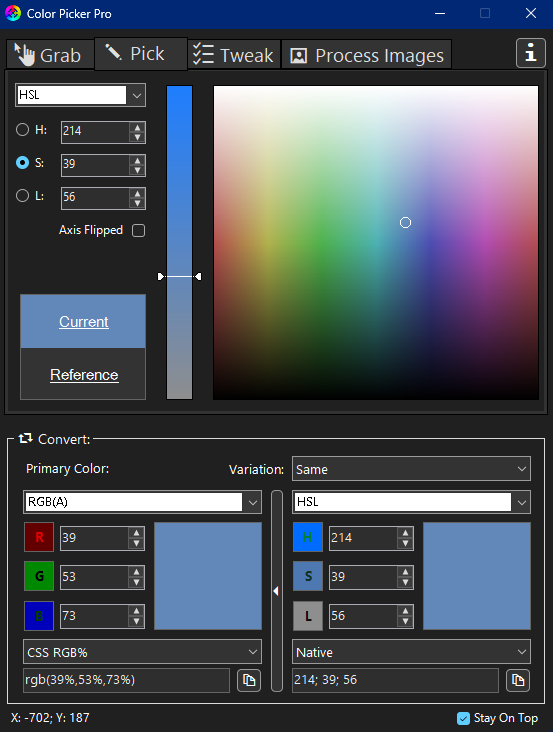Switch to the Pick tab

tap(141, 54)
